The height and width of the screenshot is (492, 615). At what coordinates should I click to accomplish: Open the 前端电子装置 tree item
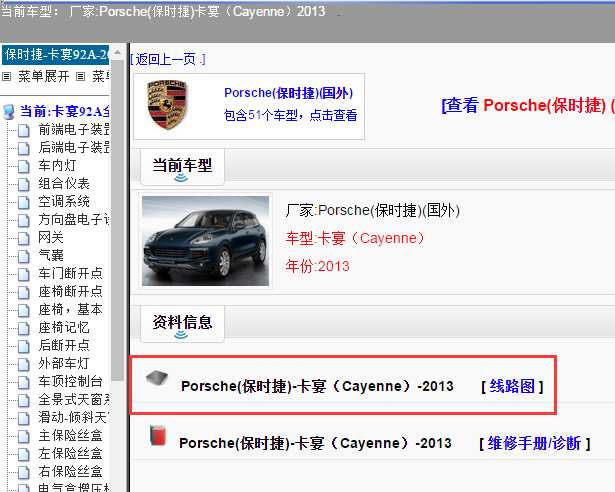[x=74, y=129]
